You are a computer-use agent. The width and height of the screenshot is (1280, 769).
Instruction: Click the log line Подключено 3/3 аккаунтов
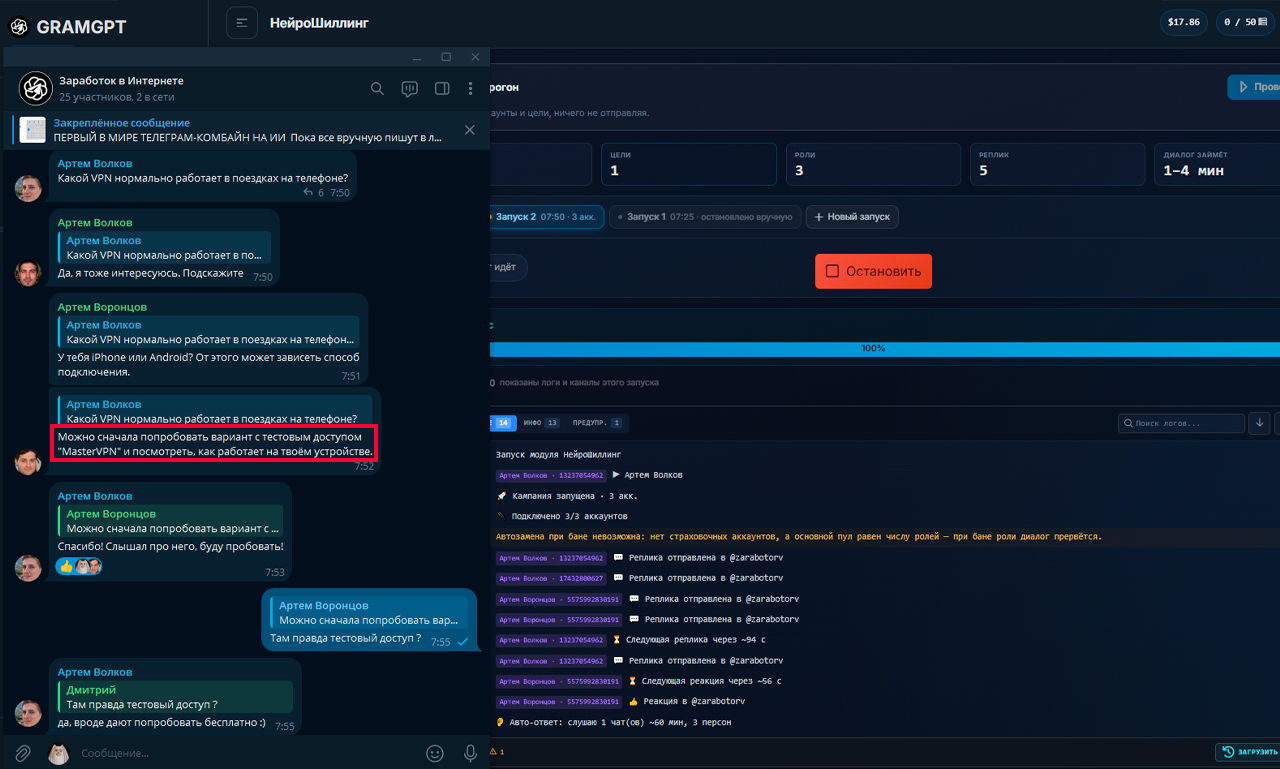tap(562, 516)
